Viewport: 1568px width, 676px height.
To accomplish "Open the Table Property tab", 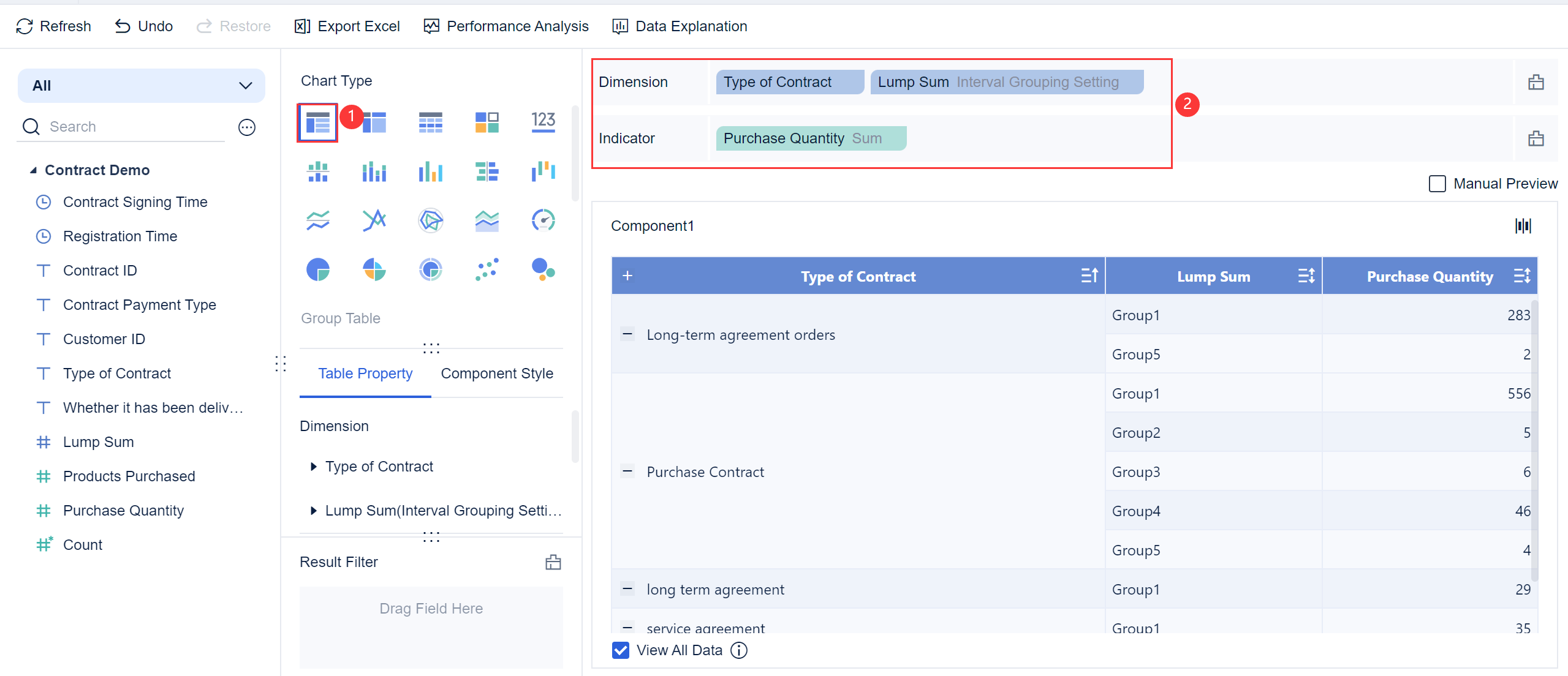I will (x=365, y=374).
